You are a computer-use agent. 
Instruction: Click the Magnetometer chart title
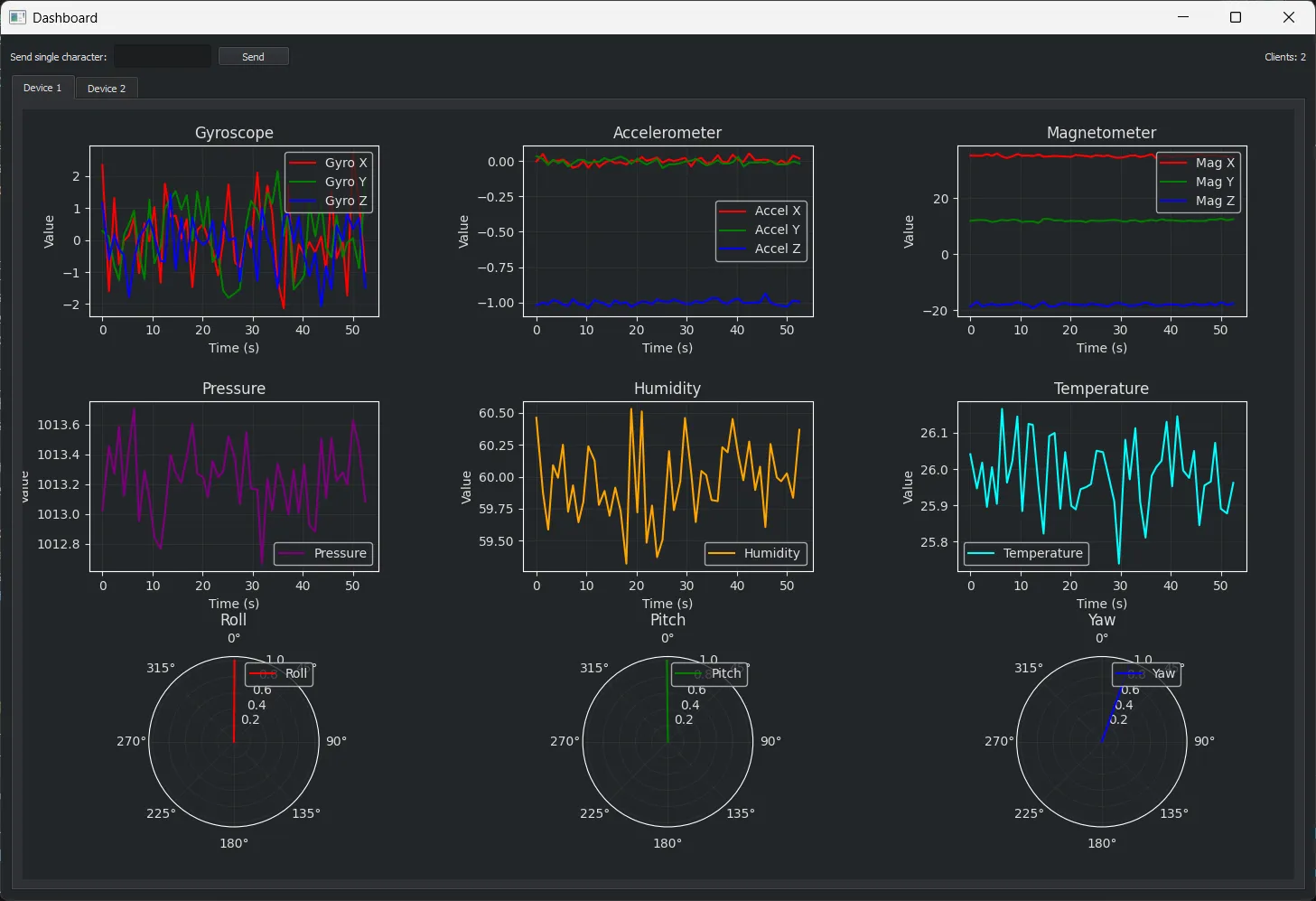coord(1101,133)
